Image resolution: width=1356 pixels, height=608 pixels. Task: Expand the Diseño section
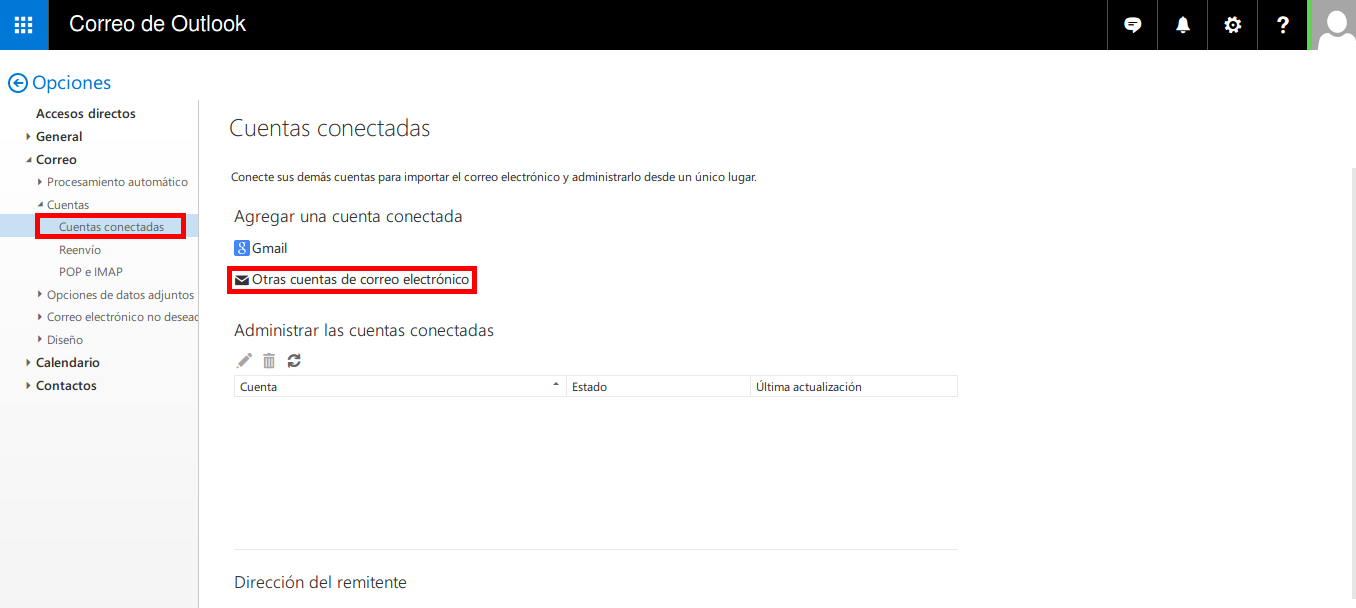pyautogui.click(x=40, y=340)
